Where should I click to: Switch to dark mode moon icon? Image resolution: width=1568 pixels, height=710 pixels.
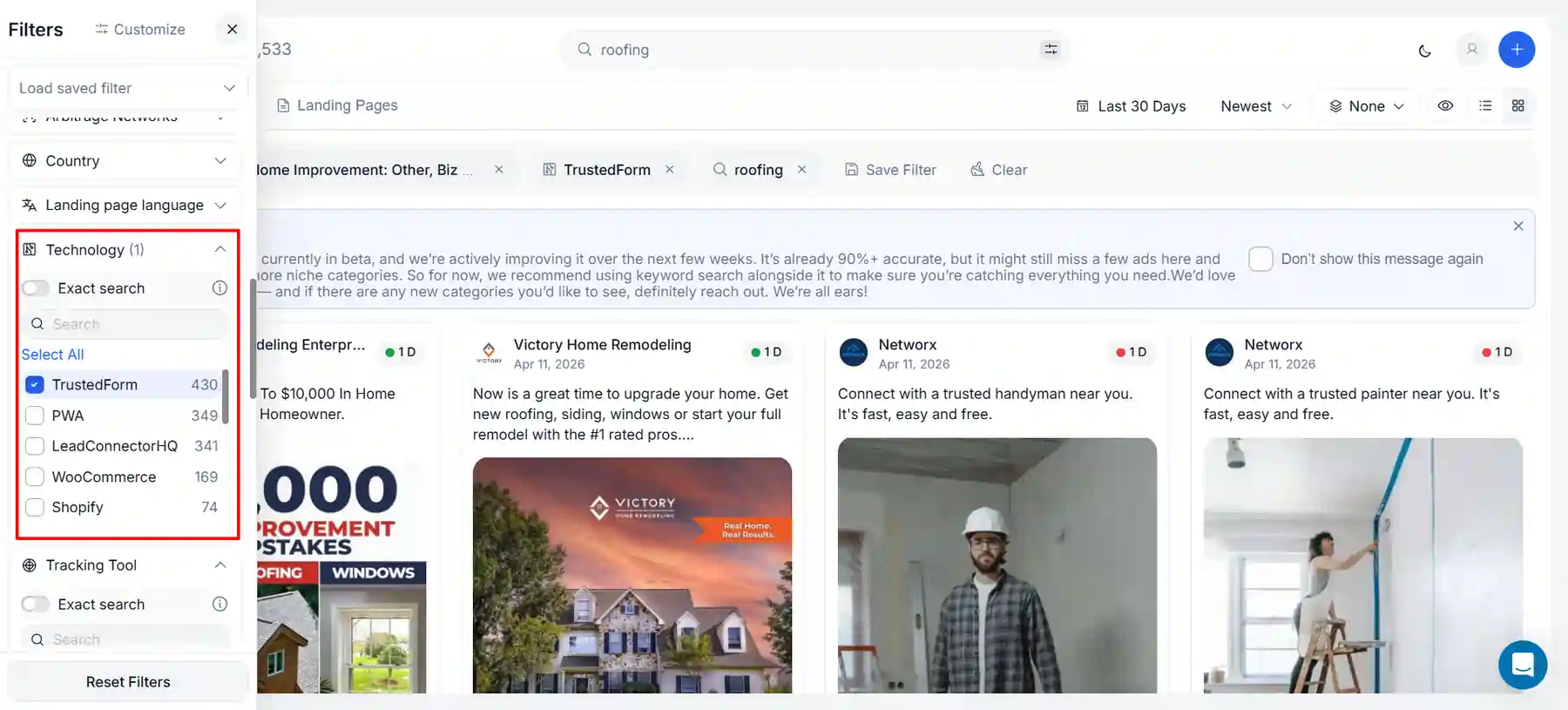[1424, 51]
